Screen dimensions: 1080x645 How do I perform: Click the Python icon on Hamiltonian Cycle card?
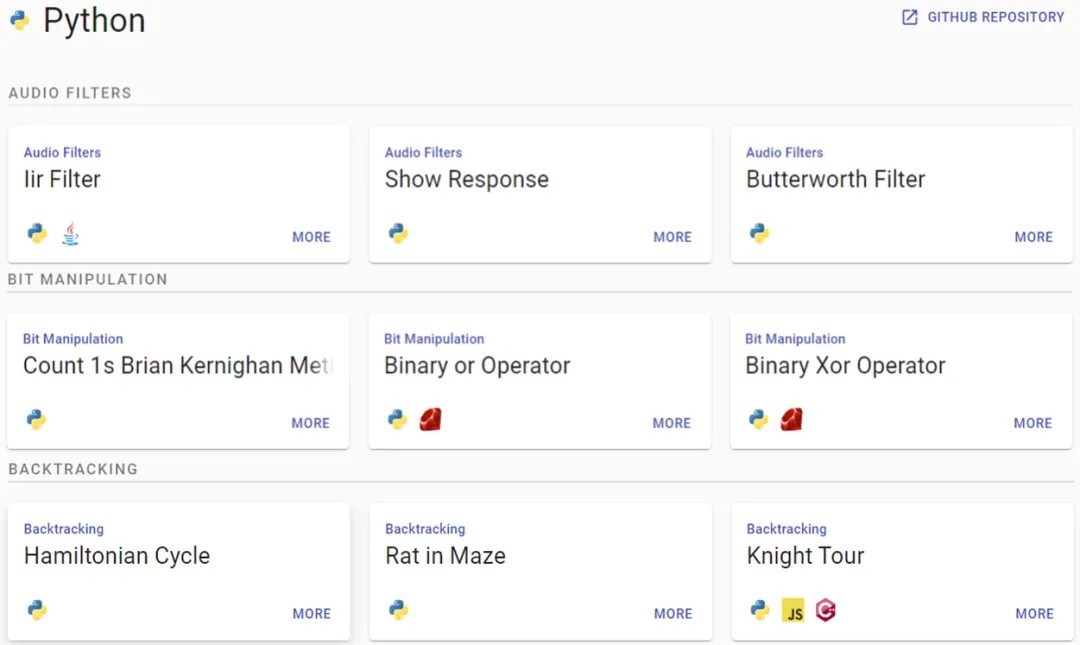click(x=37, y=610)
